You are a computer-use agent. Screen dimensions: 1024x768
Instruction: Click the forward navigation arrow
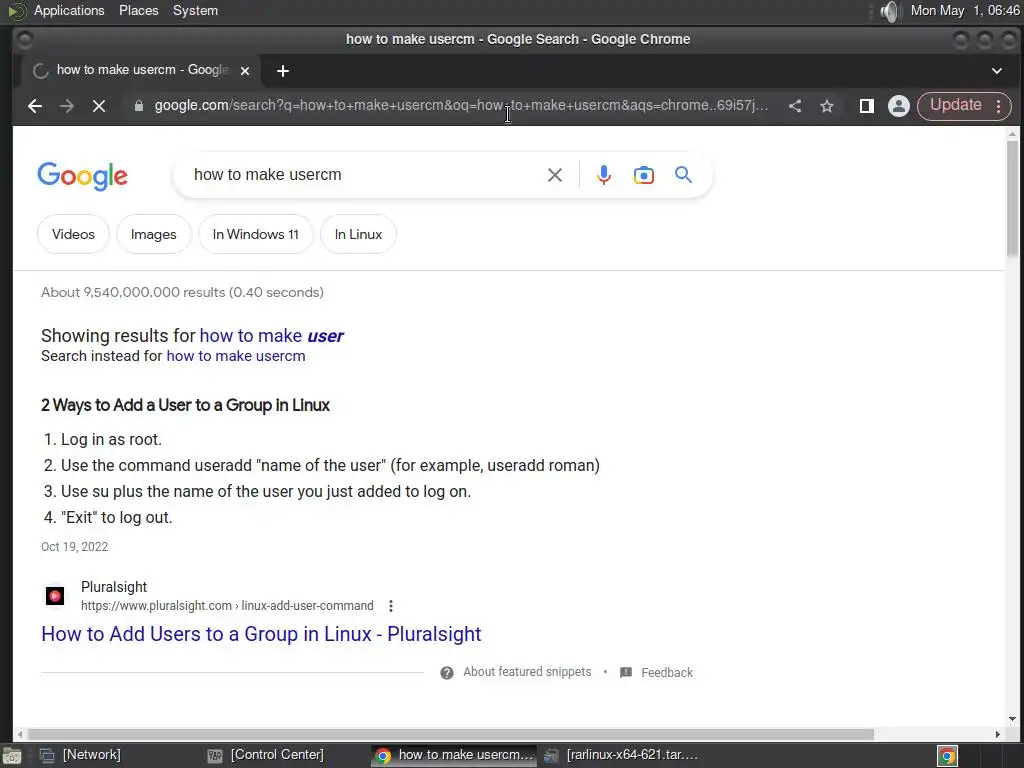67,106
